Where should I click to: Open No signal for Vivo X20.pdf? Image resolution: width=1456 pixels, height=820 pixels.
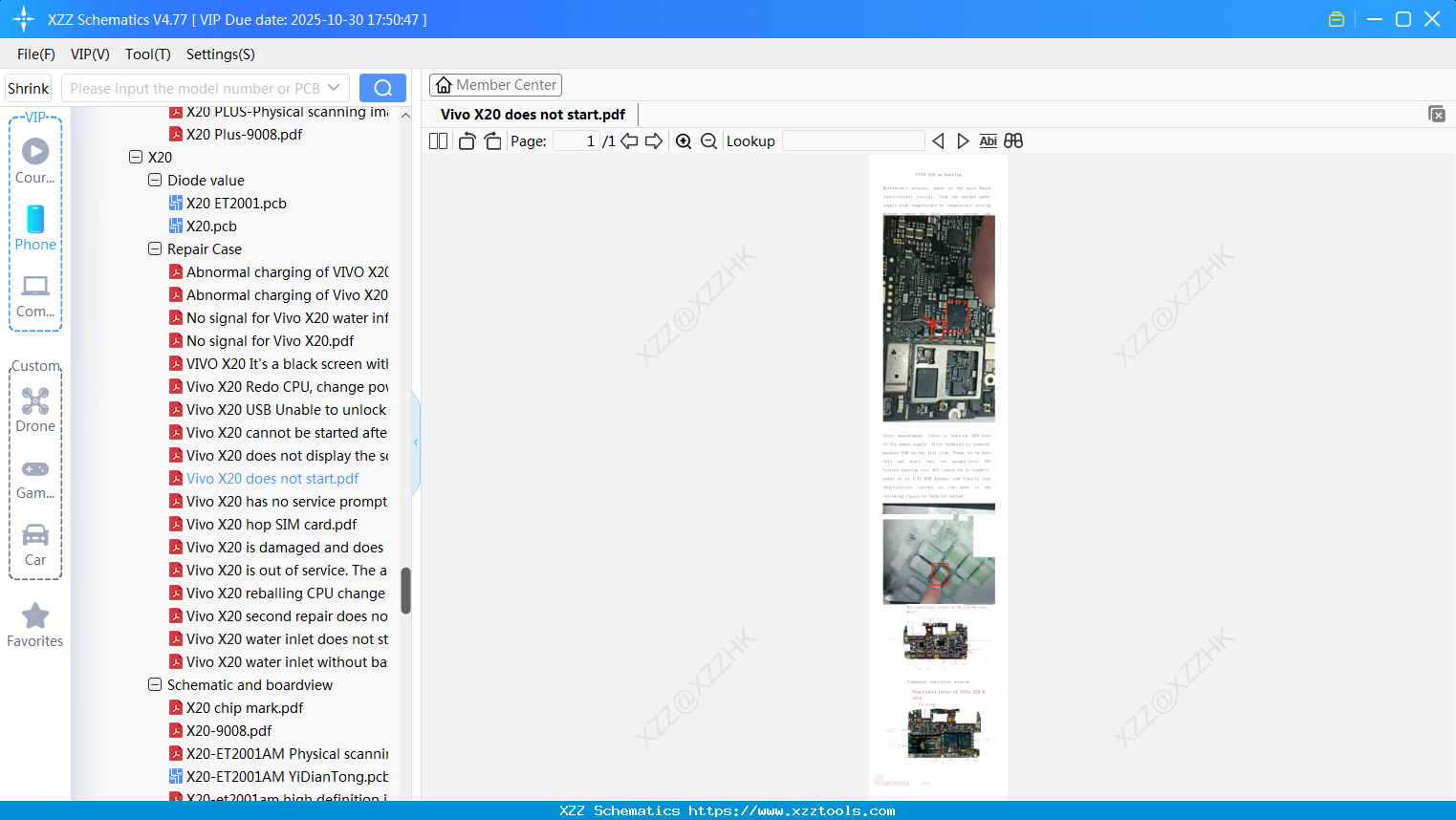[270, 341]
